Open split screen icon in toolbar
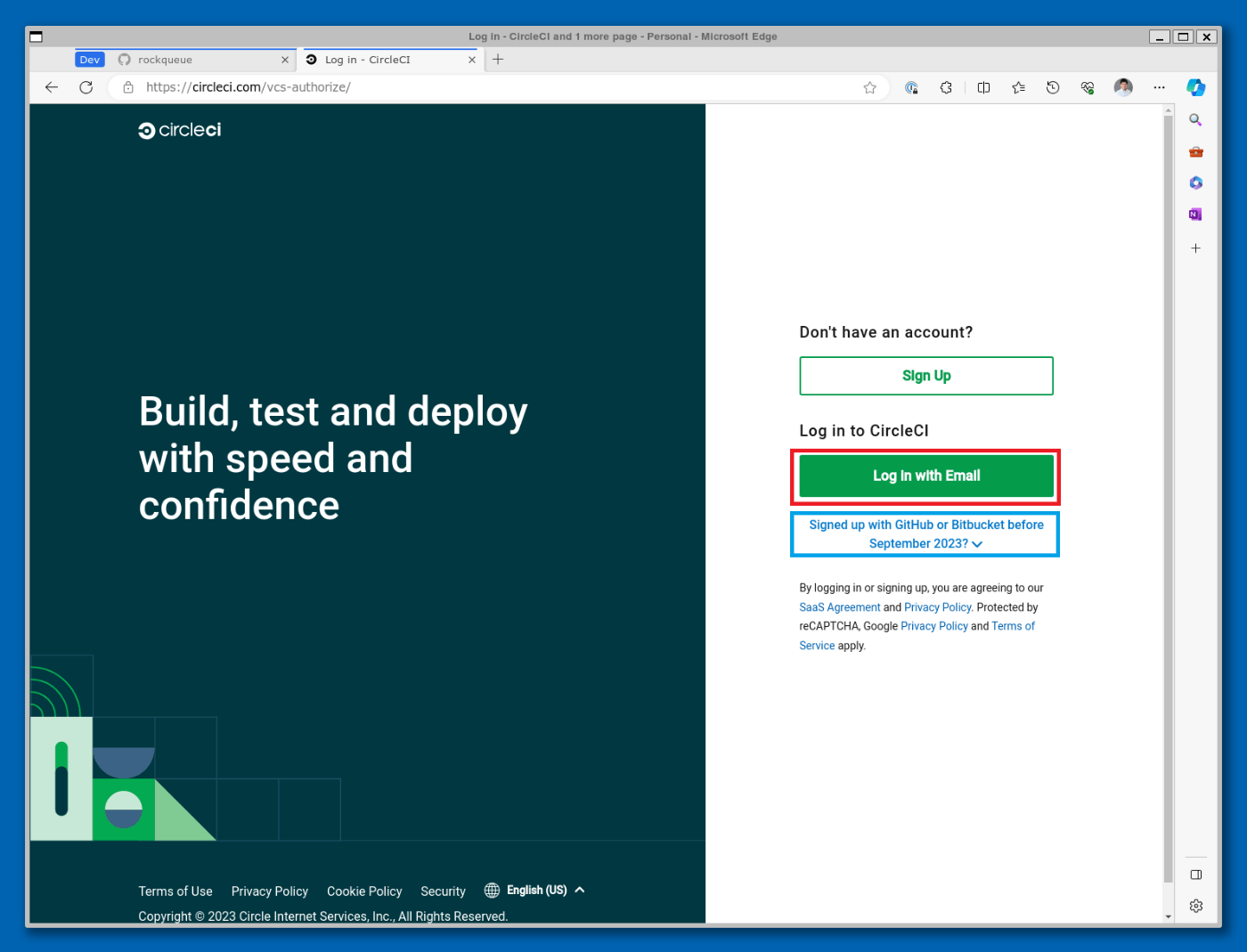Image resolution: width=1247 pixels, height=952 pixels. pos(983,87)
